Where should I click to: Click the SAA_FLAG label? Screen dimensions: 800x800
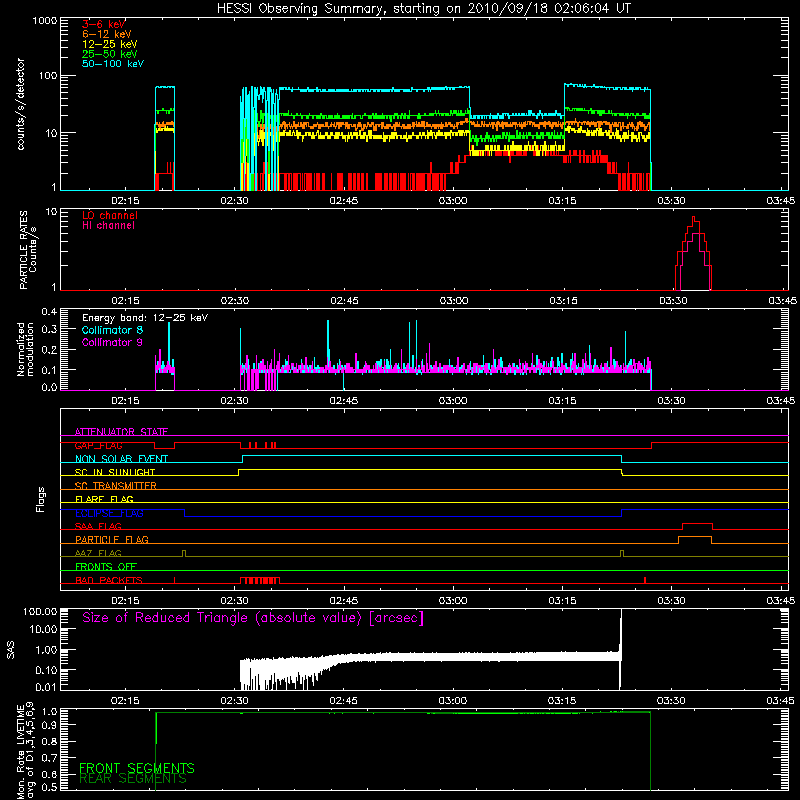point(98,526)
